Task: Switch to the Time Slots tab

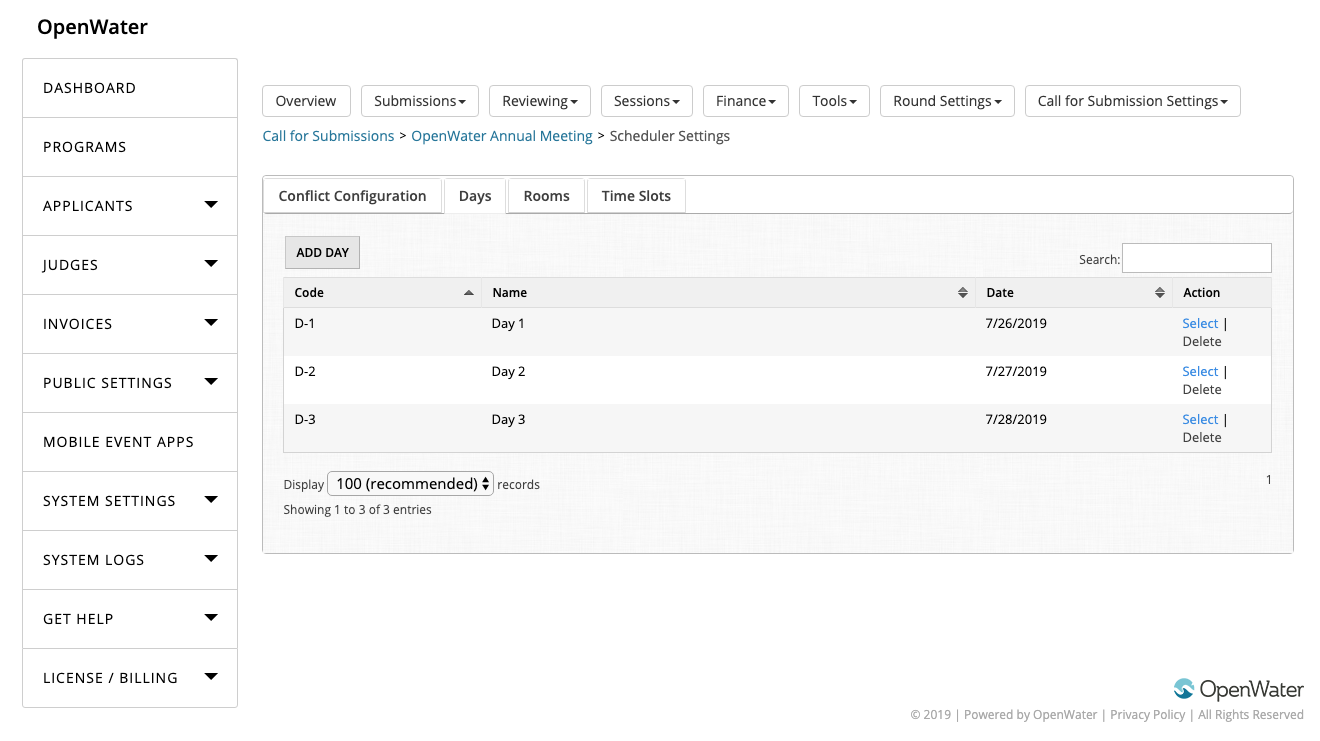Action: [636, 196]
